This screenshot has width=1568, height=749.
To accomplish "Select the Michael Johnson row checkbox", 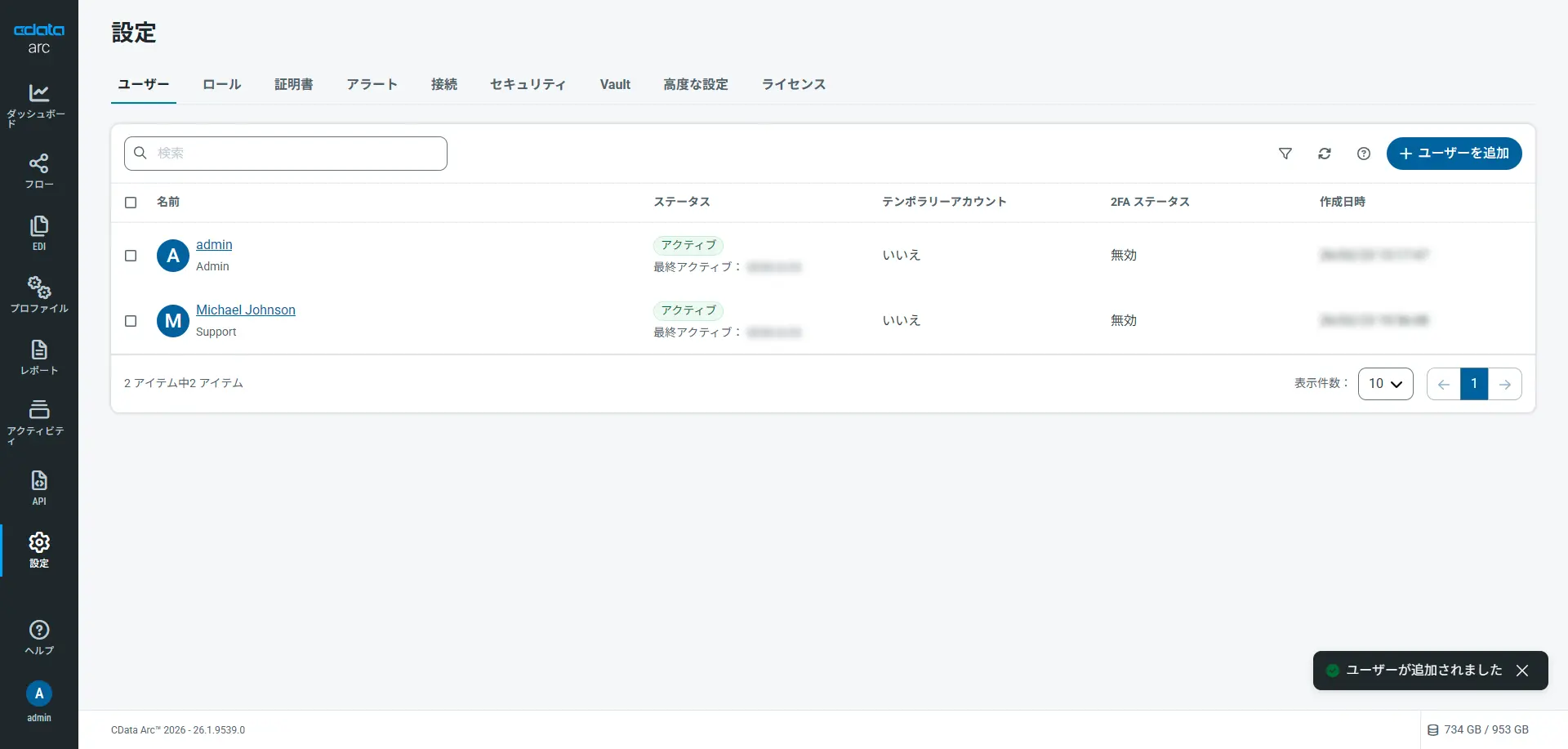I will point(131,321).
